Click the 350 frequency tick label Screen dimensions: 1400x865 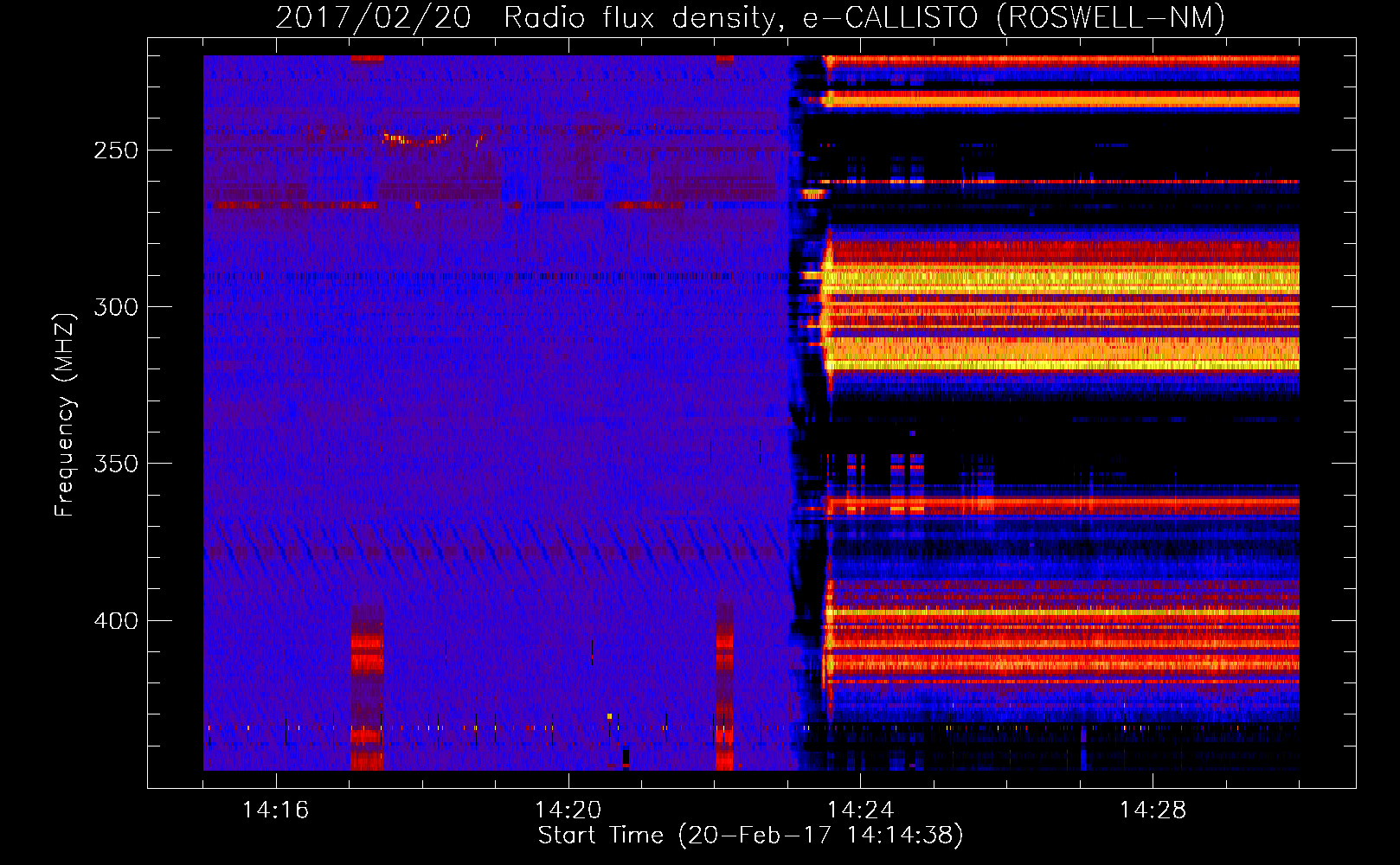coord(116,464)
